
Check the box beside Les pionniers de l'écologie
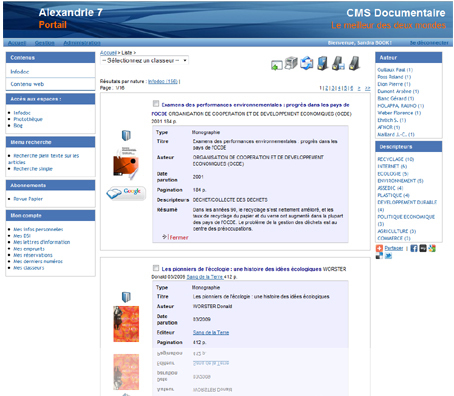[x=156, y=268]
